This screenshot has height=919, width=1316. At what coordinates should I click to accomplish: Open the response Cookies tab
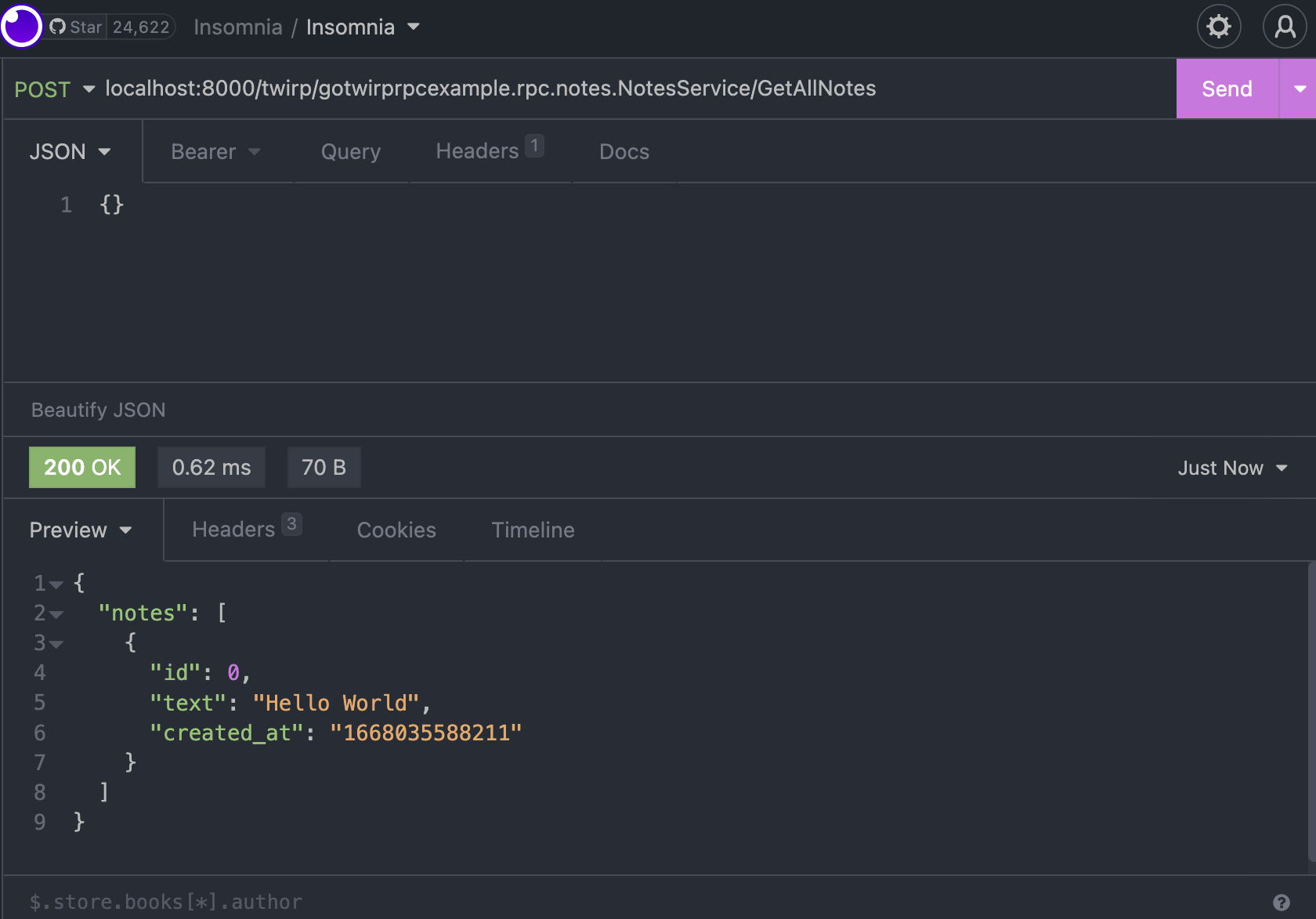396,530
